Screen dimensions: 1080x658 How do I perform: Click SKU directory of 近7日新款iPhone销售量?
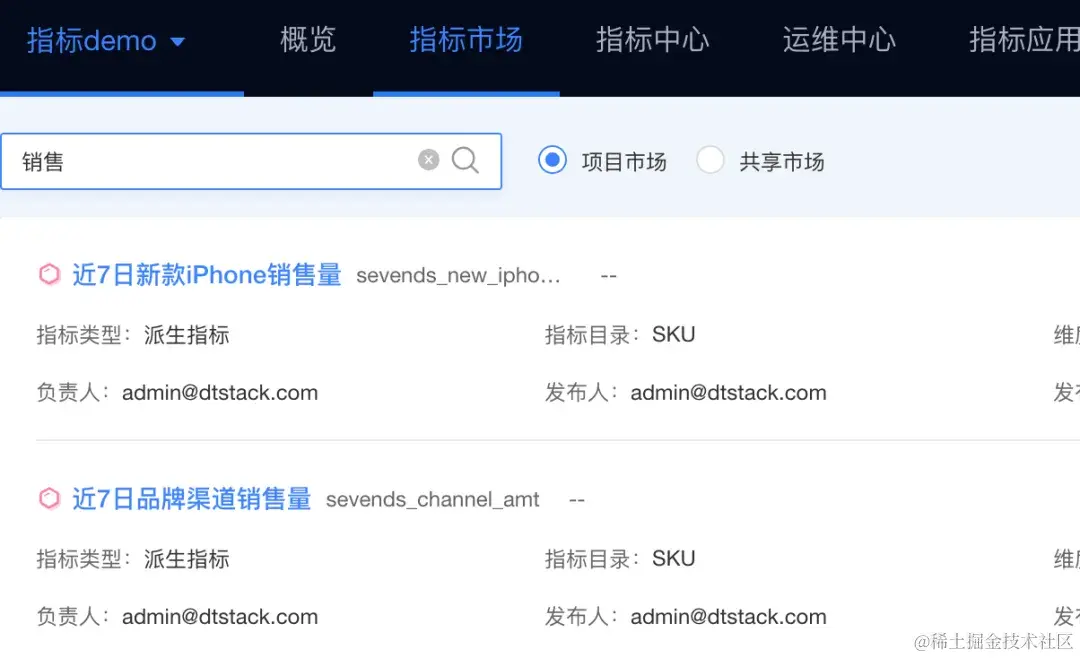point(674,334)
